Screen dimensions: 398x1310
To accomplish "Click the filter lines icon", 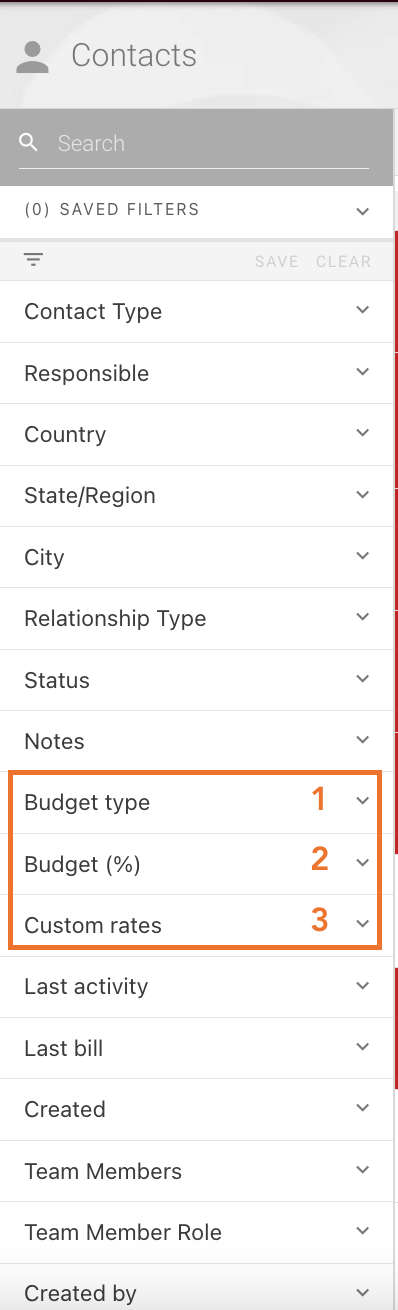I will [x=34, y=261].
